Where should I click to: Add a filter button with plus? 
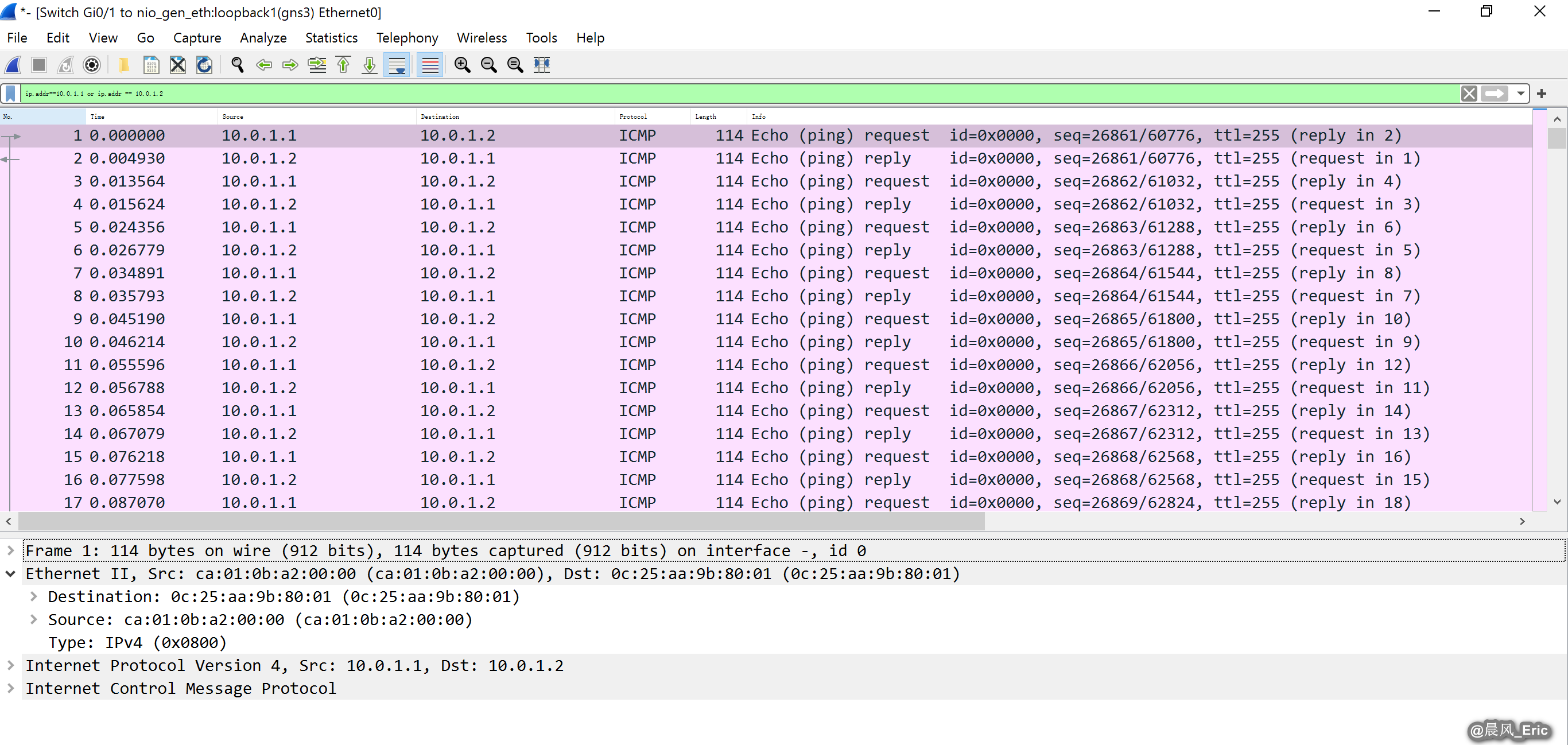point(1541,94)
